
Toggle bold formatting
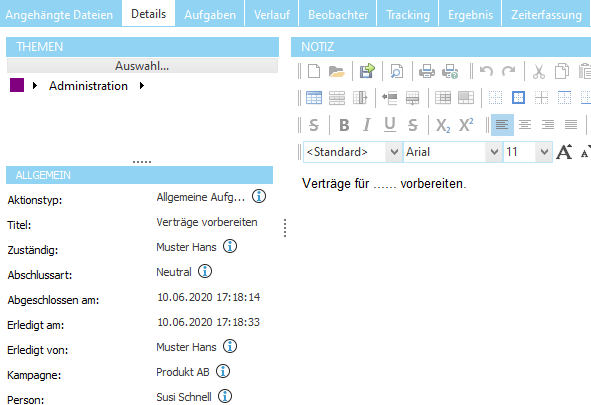pyautogui.click(x=344, y=125)
